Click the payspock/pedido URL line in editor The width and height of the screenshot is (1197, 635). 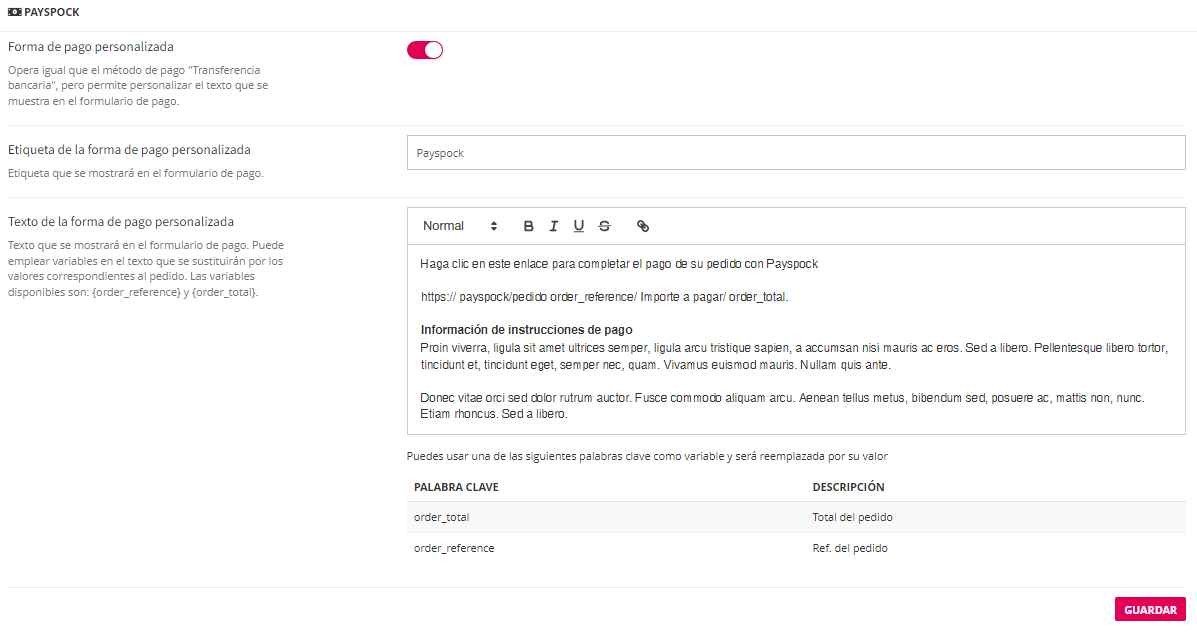click(604, 297)
